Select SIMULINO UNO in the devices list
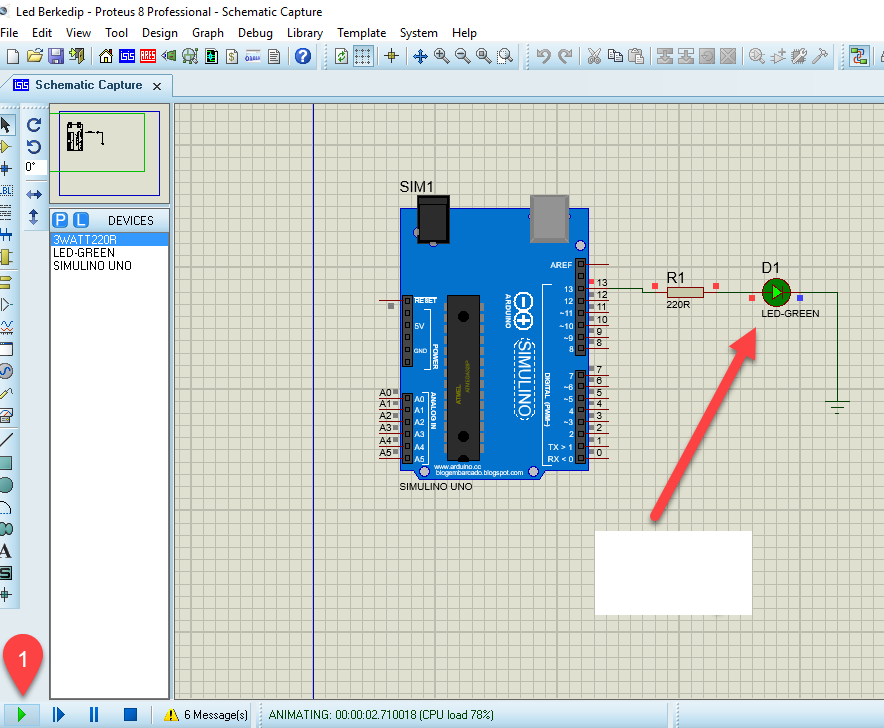Image resolution: width=884 pixels, height=728 pixels. point(109,266)
